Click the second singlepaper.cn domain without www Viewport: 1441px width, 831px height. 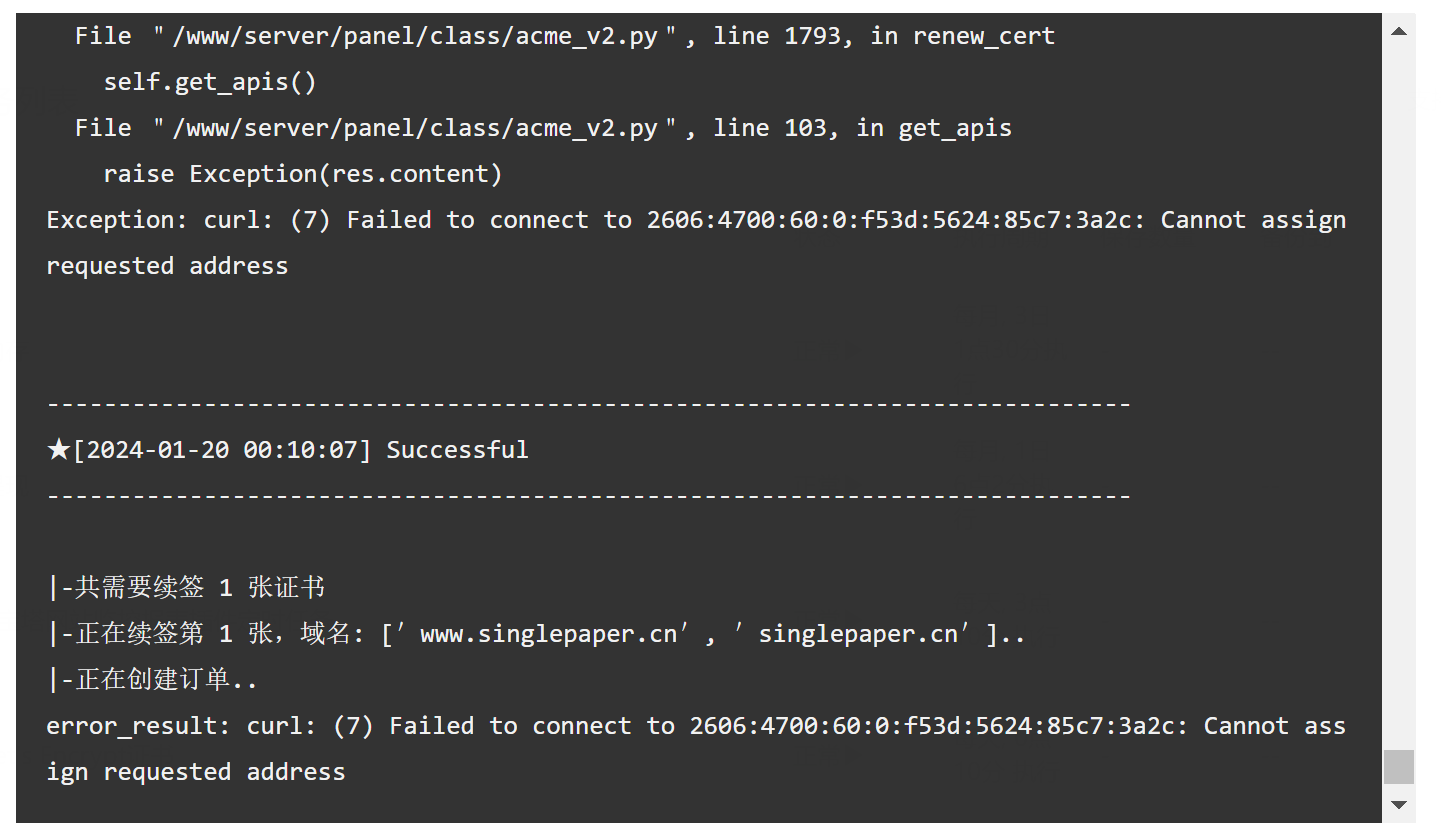pos(858,634)
